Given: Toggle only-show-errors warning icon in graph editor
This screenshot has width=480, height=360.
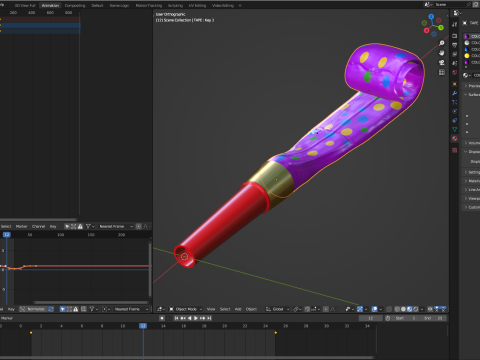Looking at the screenshot, I should pyautogui.click(x=76, y=309).
